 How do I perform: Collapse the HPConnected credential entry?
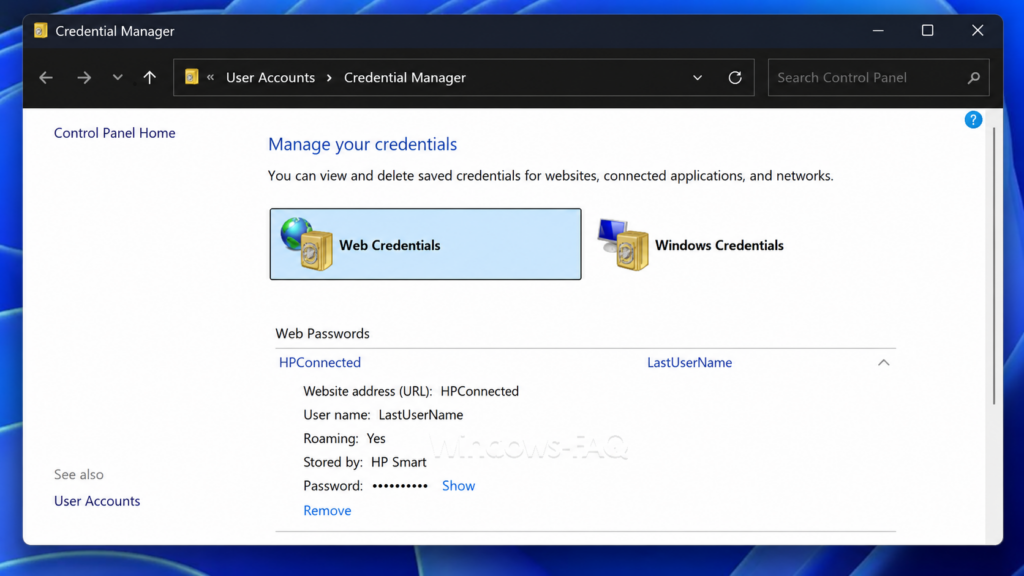pos(884,362)
